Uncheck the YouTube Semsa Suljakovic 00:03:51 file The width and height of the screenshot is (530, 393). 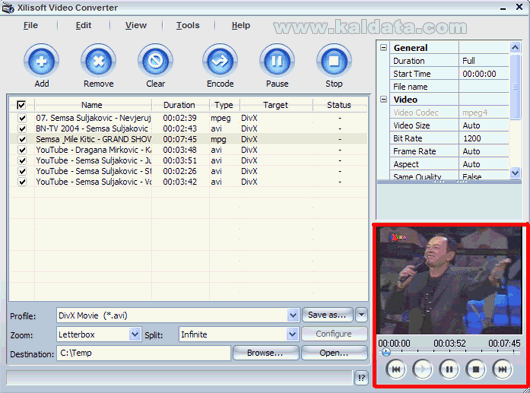[22, 161]
